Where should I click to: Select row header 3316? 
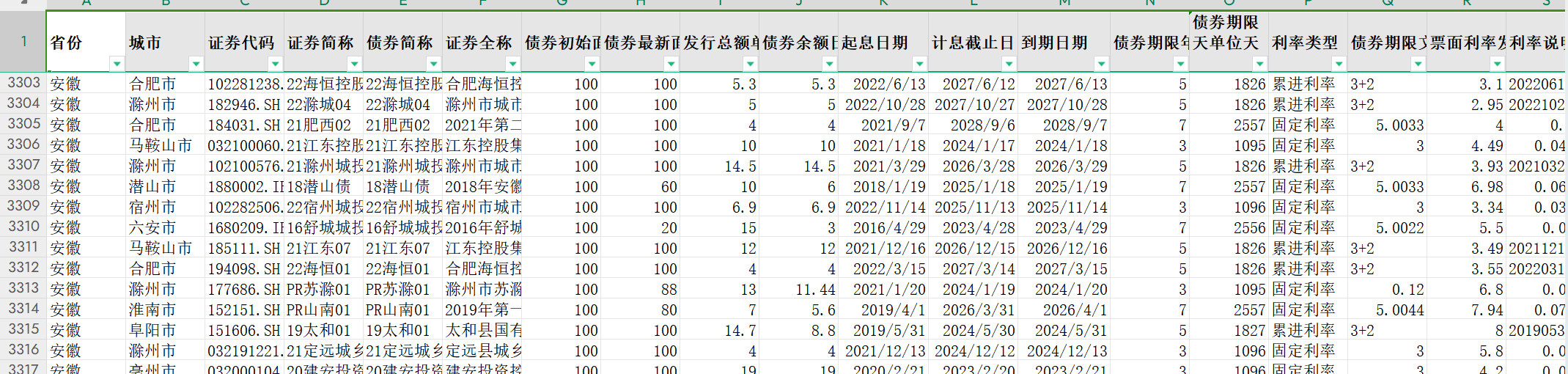coord(23,351)
